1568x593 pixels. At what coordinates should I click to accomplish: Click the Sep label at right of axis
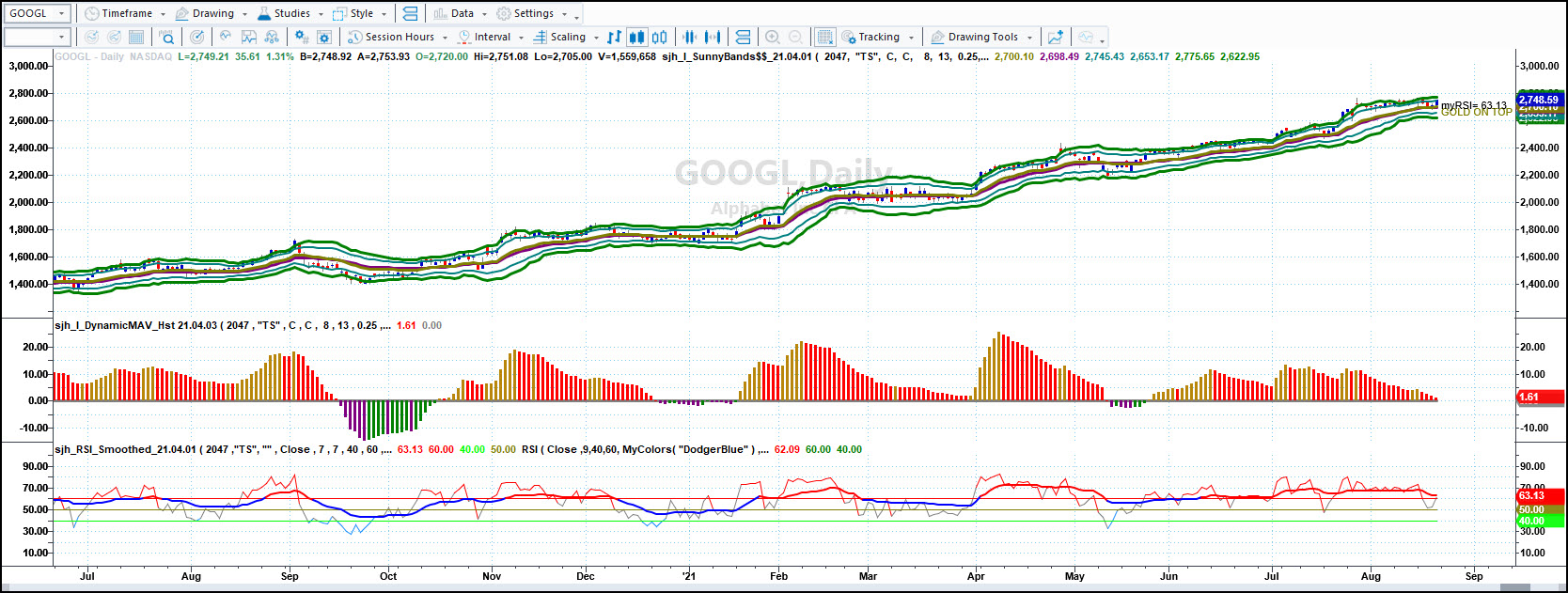click(x=1474, y=576)
